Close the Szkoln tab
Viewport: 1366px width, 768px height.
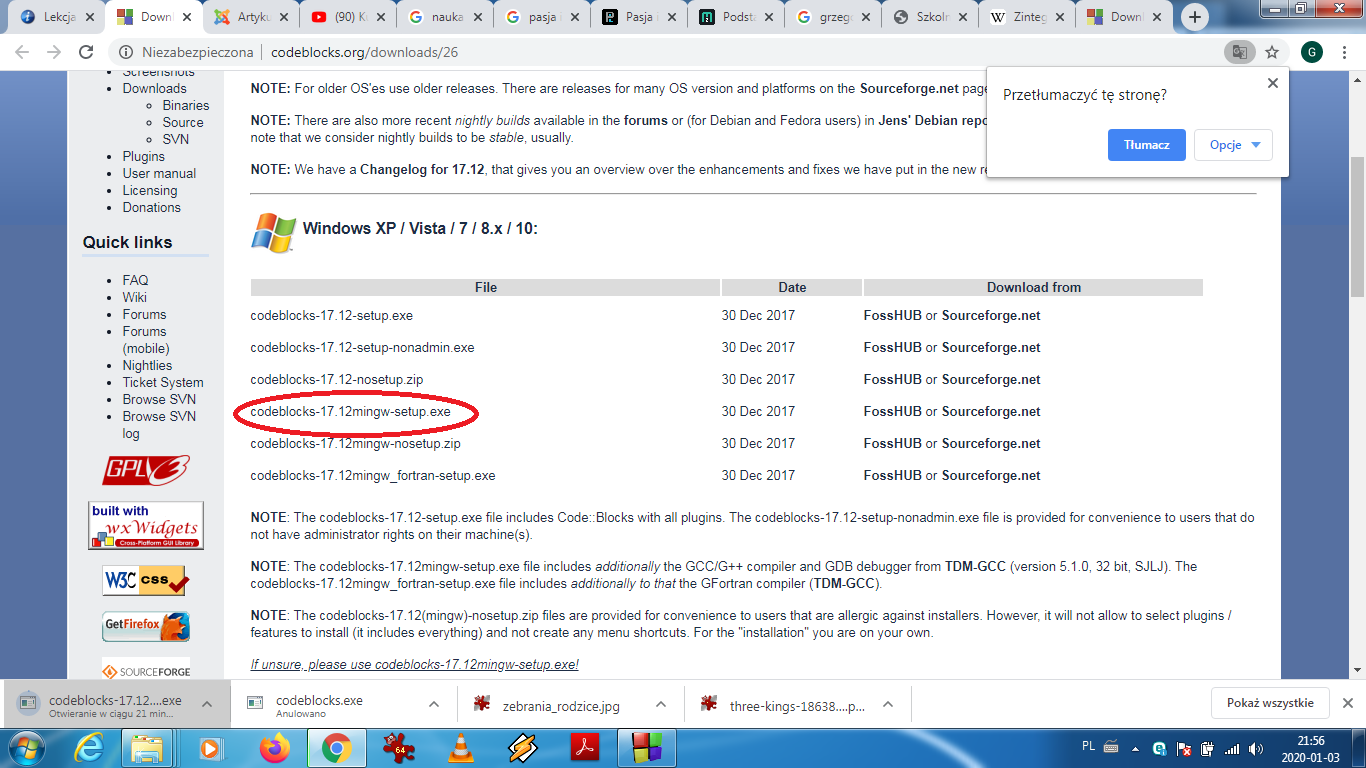click(962, 17)
